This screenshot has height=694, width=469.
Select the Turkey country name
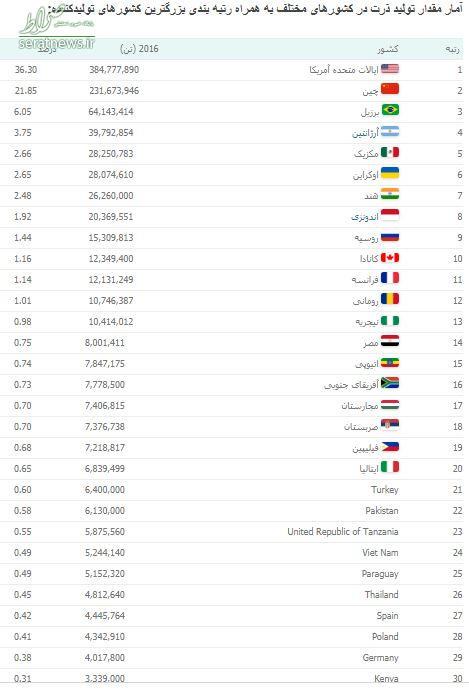(x=384, y=489)
